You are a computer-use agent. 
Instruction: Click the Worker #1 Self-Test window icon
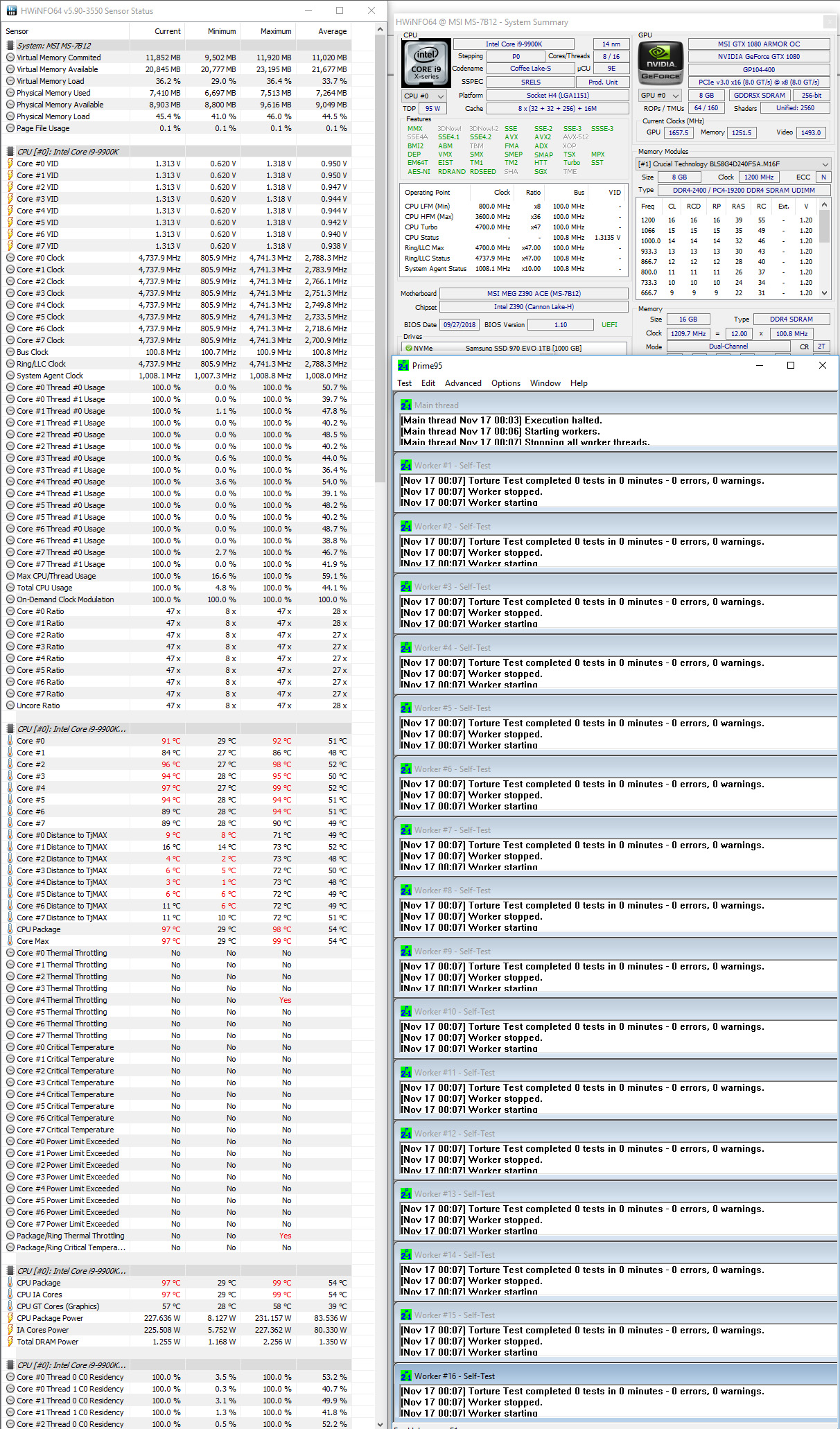tap(406, 466)
